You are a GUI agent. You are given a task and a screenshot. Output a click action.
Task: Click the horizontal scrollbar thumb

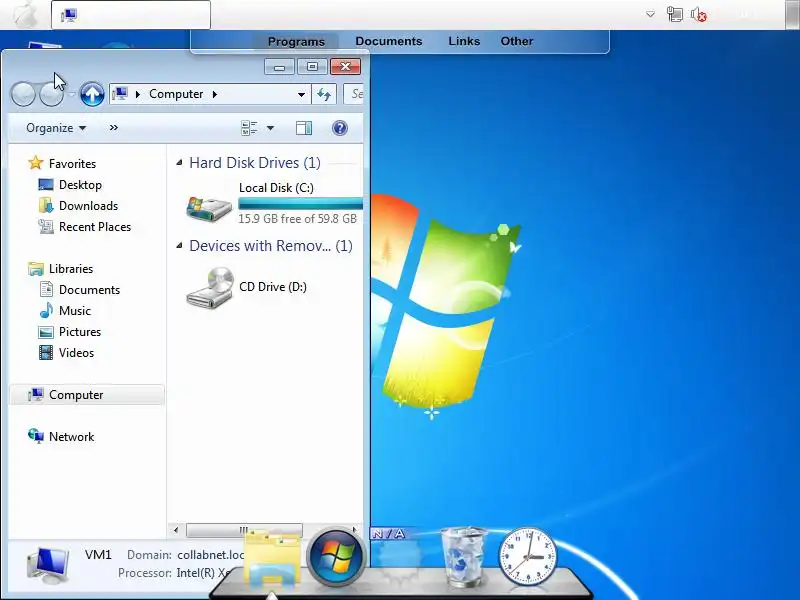click(x=244, y=530)
